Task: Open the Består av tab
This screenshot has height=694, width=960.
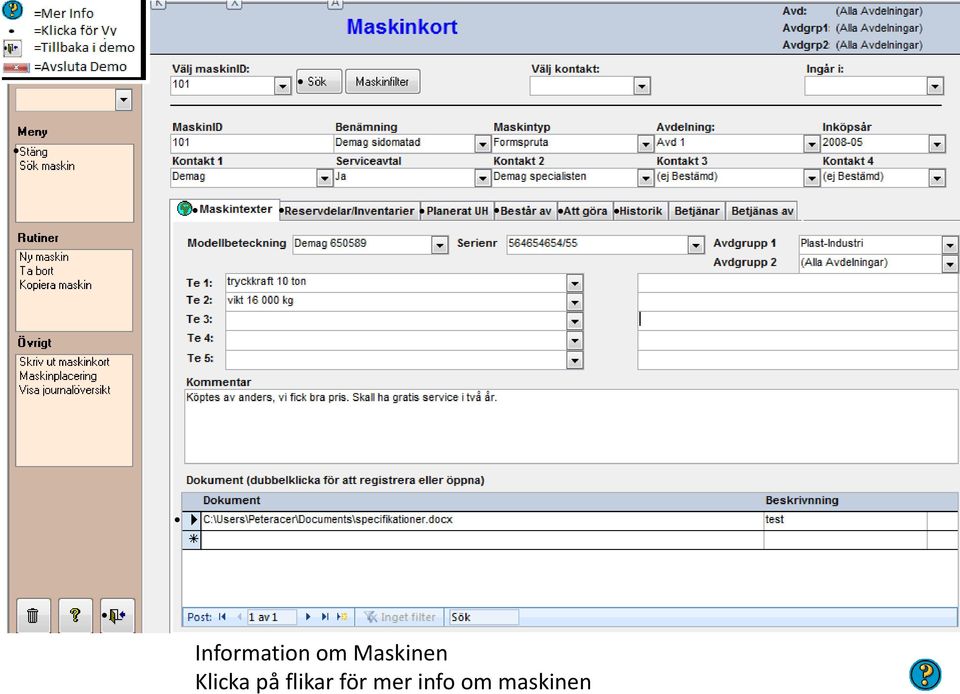Action: (x=525, y=211)
